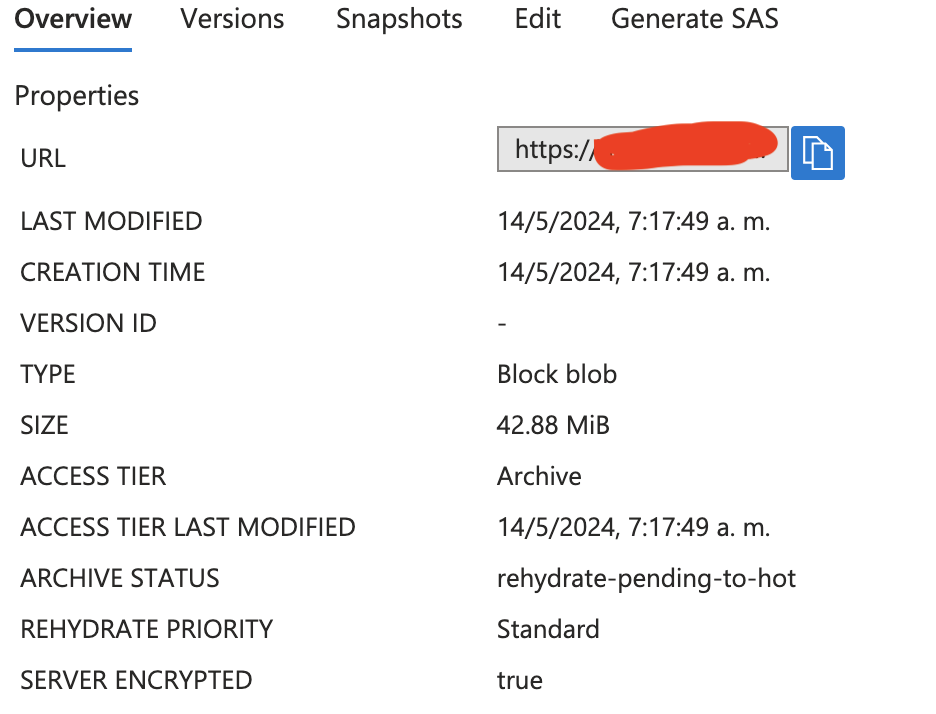Return to the Overview tab
This screenshot has height=714, width=936.
pos(72,19)
